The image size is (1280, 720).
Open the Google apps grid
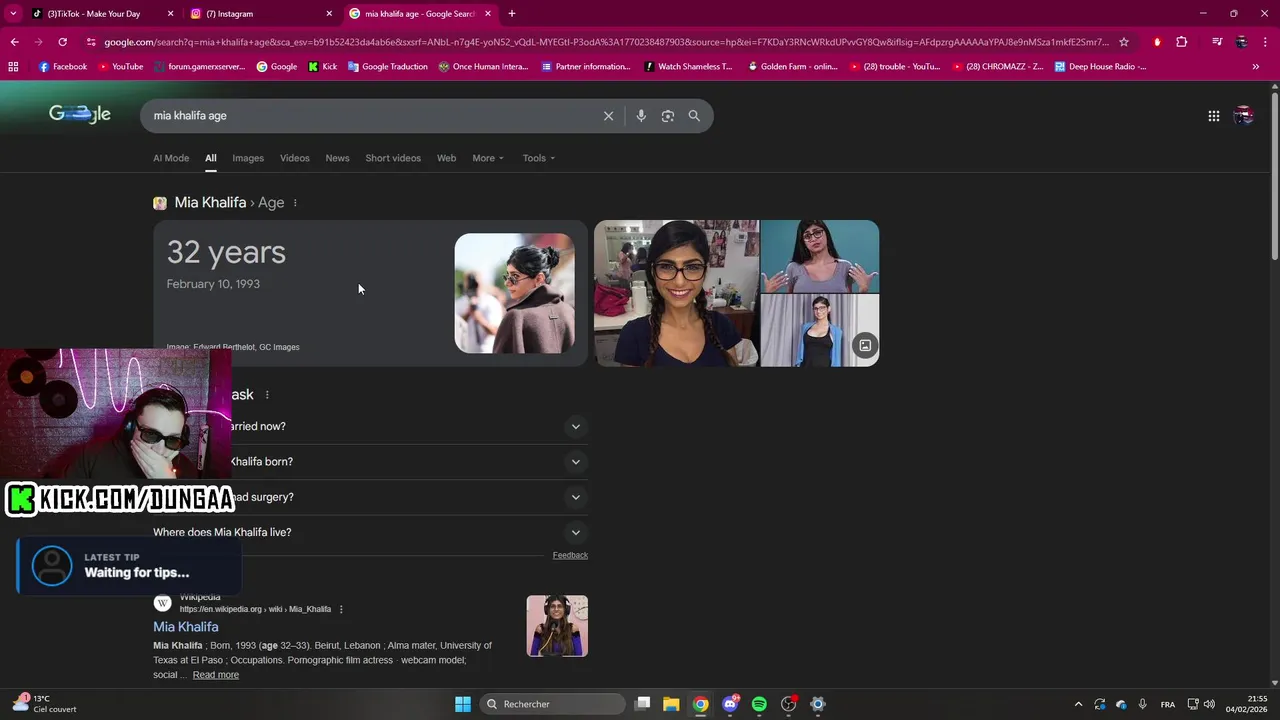1213,116
